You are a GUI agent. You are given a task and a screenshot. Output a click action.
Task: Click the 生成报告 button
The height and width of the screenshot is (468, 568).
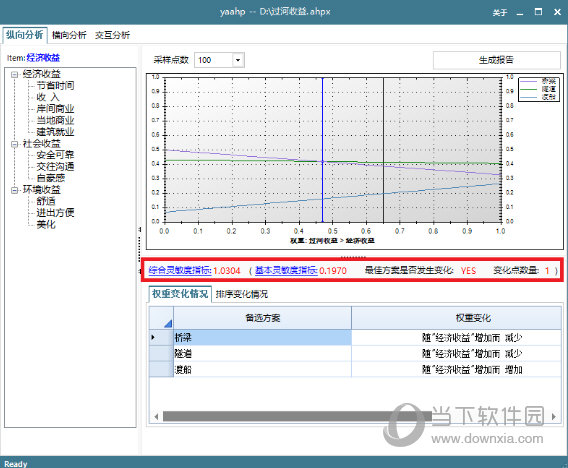(496, 60)
